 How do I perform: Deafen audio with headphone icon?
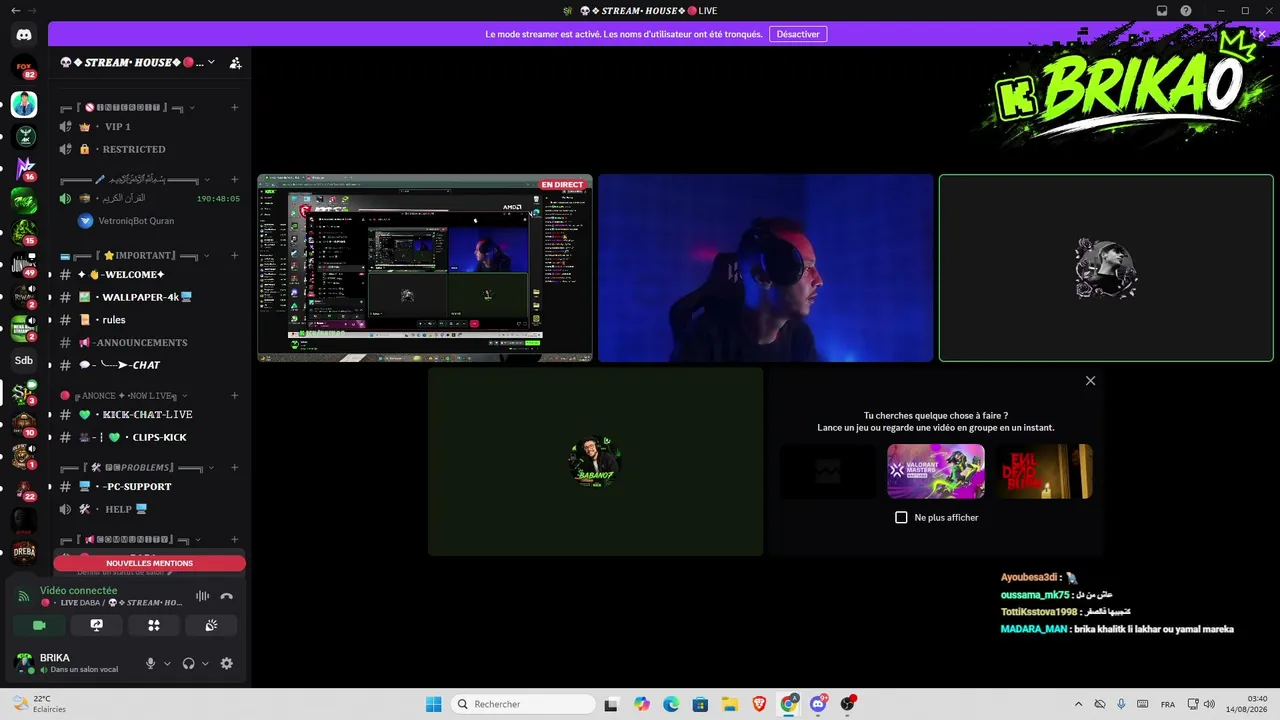pyautogui.click(x=189, y=663)
